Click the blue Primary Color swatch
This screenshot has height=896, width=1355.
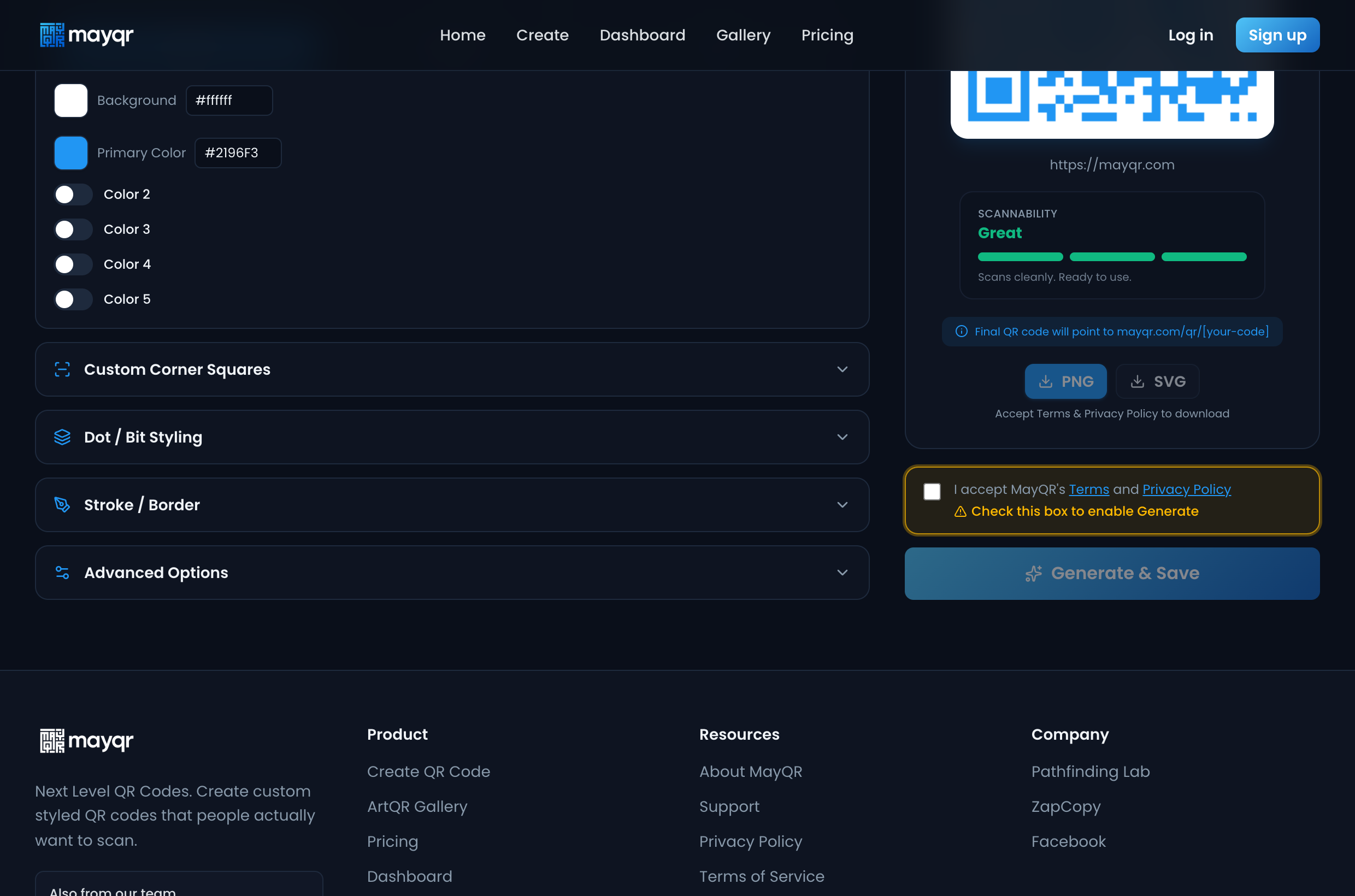pyautogui.click(x=71, y=153)
